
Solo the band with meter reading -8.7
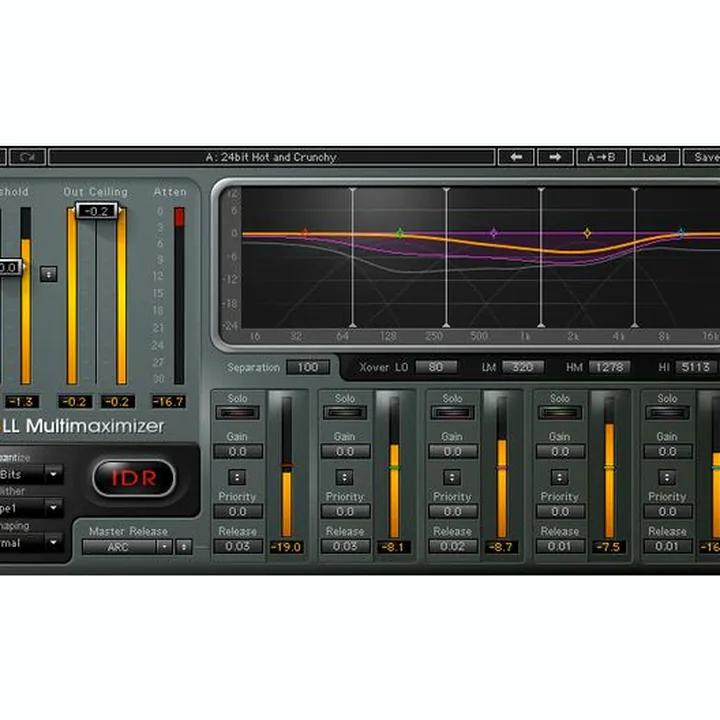[452, 412]
